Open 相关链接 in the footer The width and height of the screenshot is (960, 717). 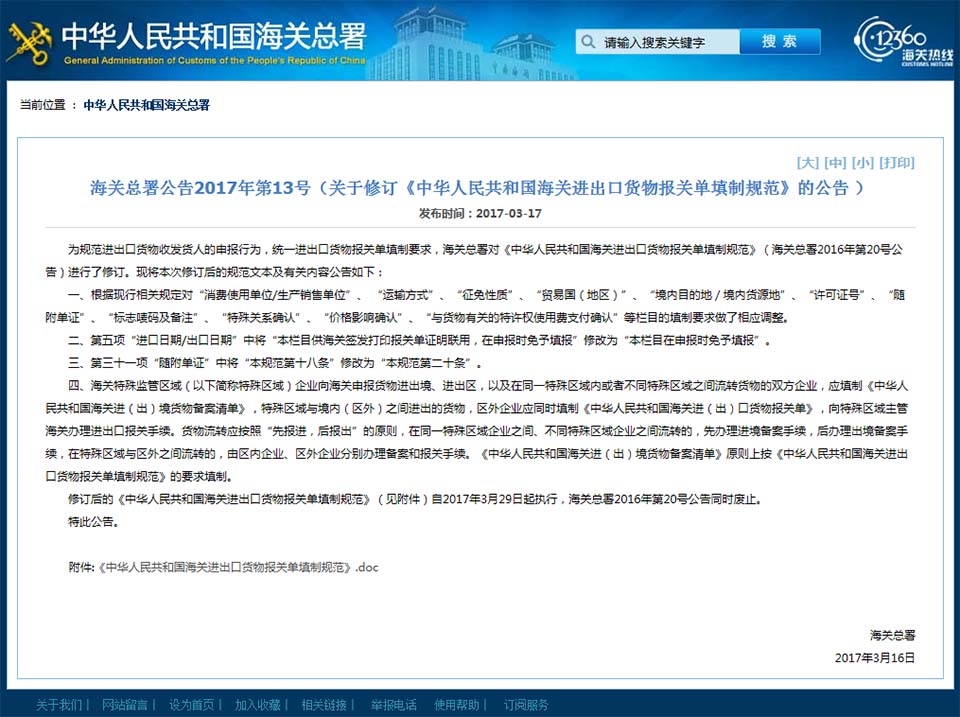324,705
